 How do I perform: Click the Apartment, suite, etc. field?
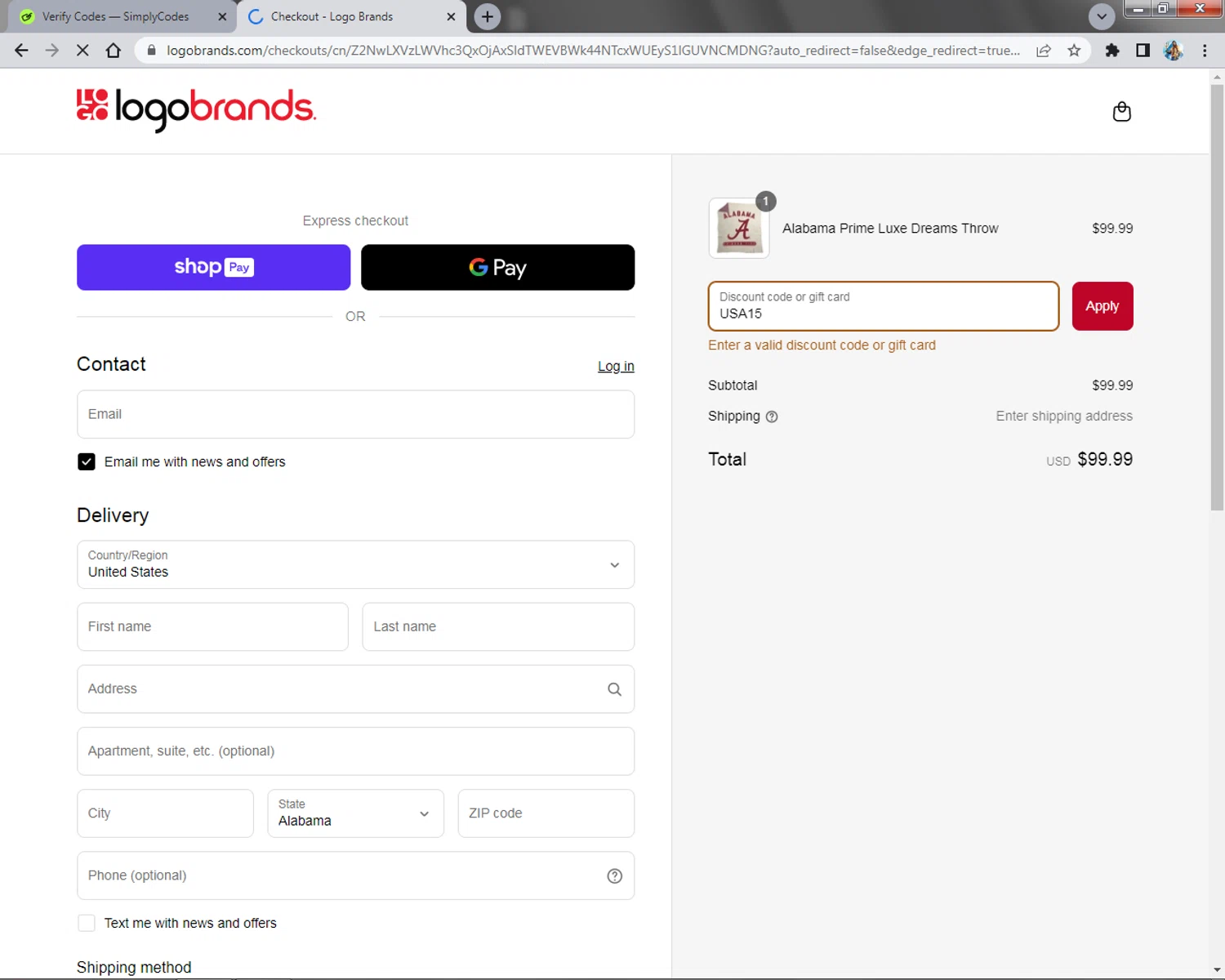355,751
